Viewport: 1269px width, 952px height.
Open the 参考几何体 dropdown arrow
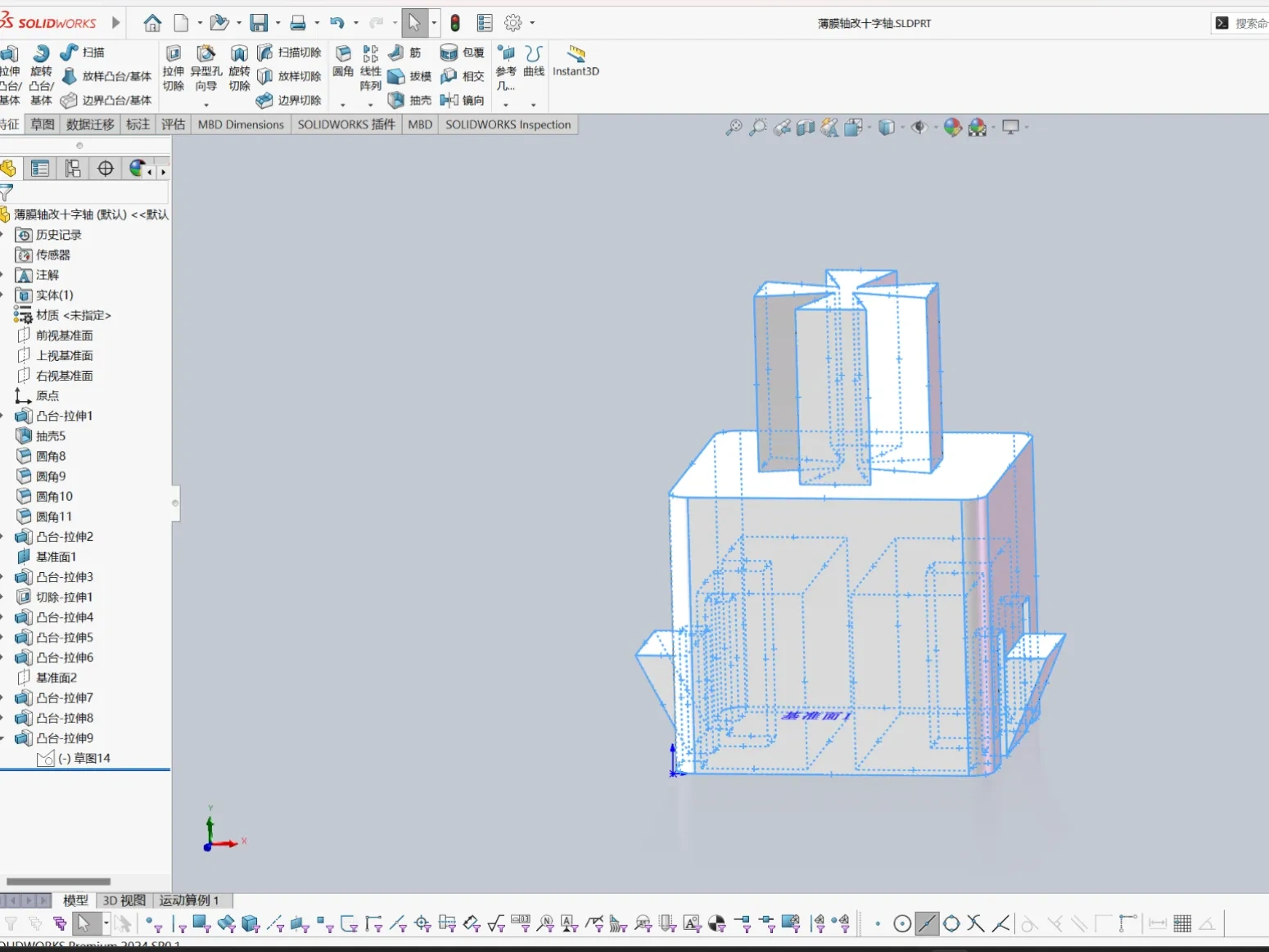click(x=506, y=105)
